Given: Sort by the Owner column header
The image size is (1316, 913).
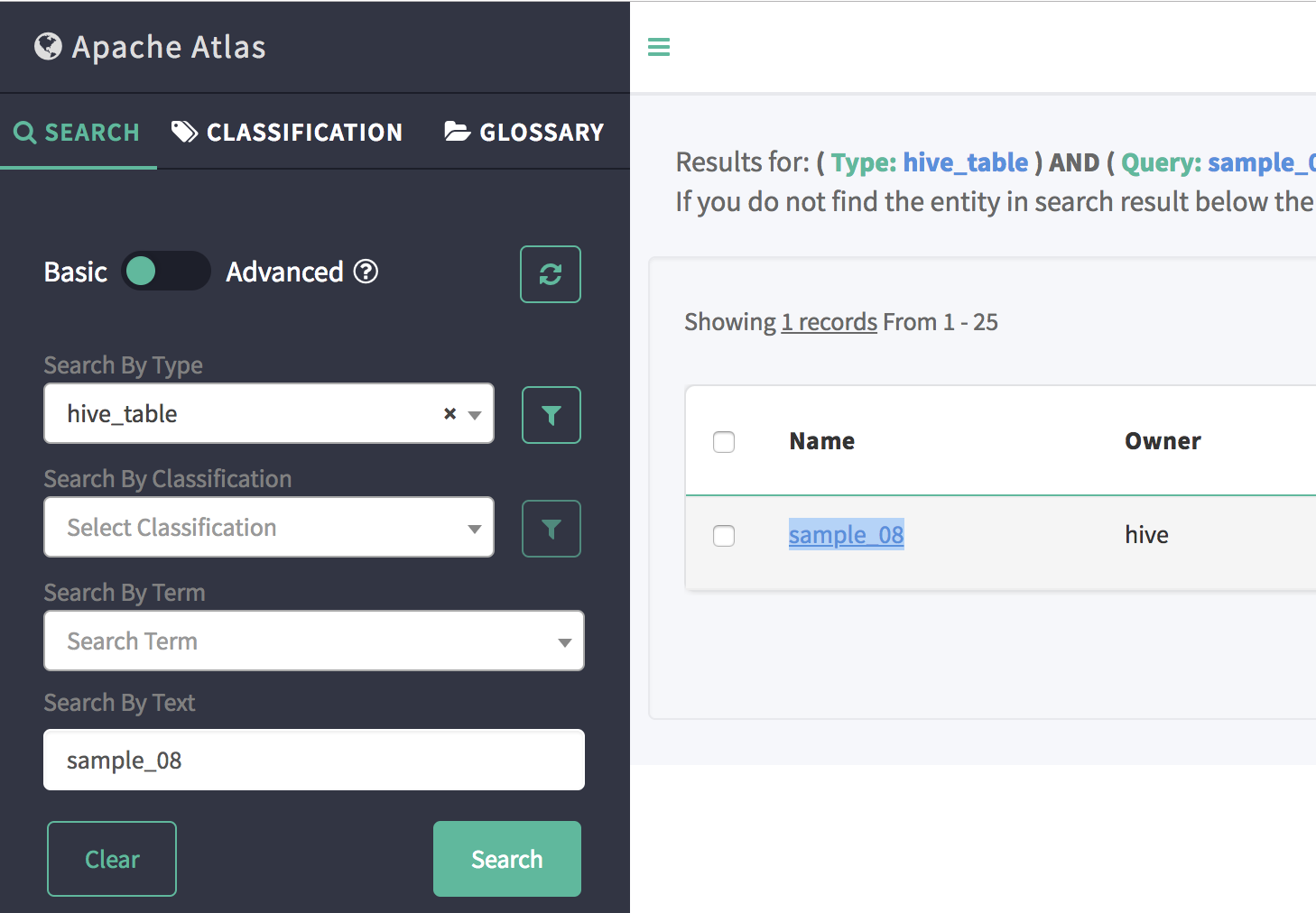Looking at the screenshot, I should [1163, 441].
